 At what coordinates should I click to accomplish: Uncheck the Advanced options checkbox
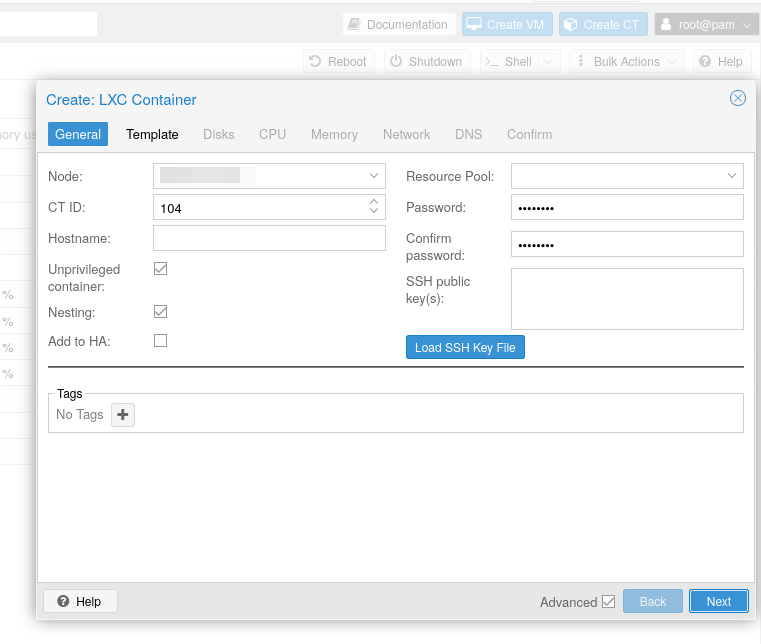point(608,602)
